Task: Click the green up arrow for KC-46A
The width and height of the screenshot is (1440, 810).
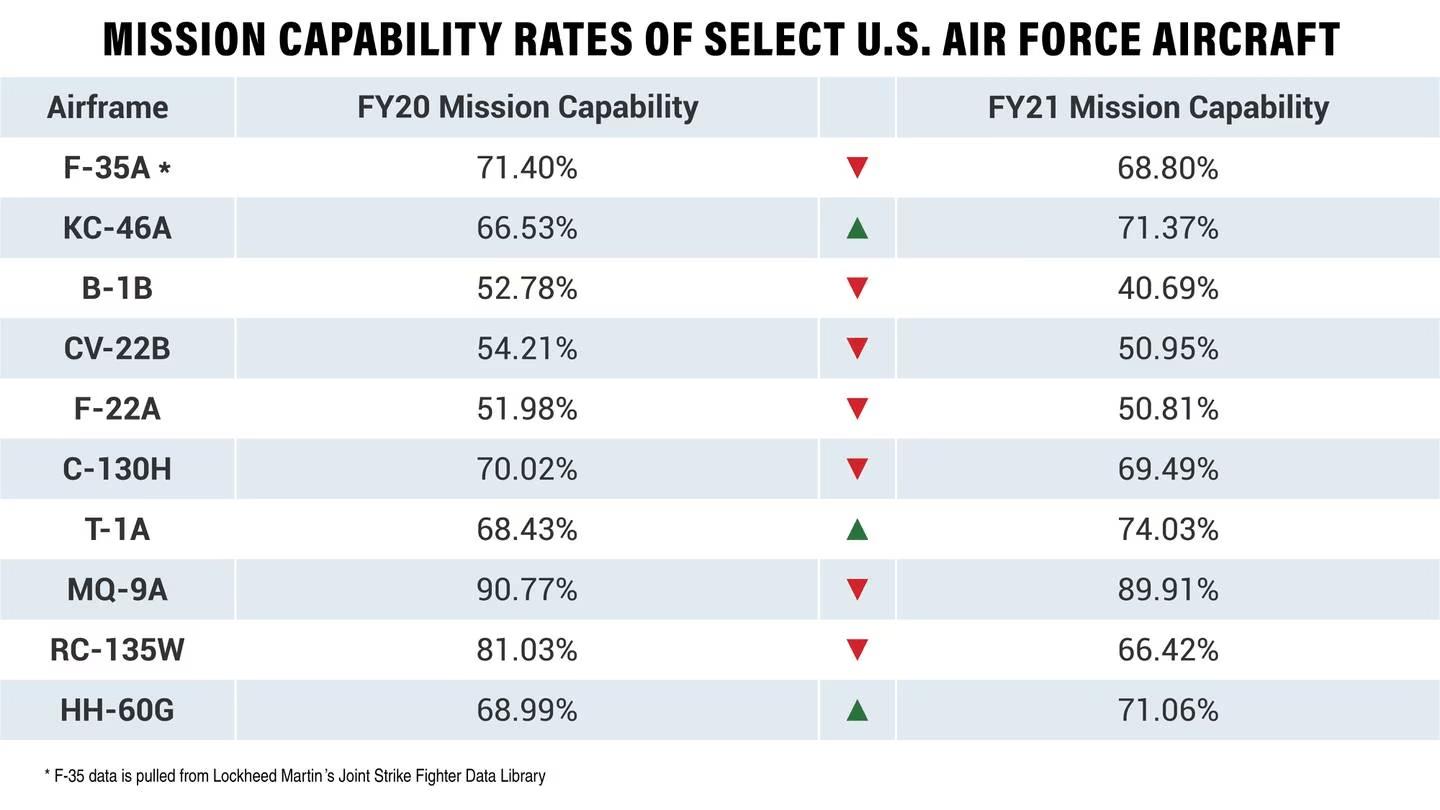Action: (x=856, y=229)
